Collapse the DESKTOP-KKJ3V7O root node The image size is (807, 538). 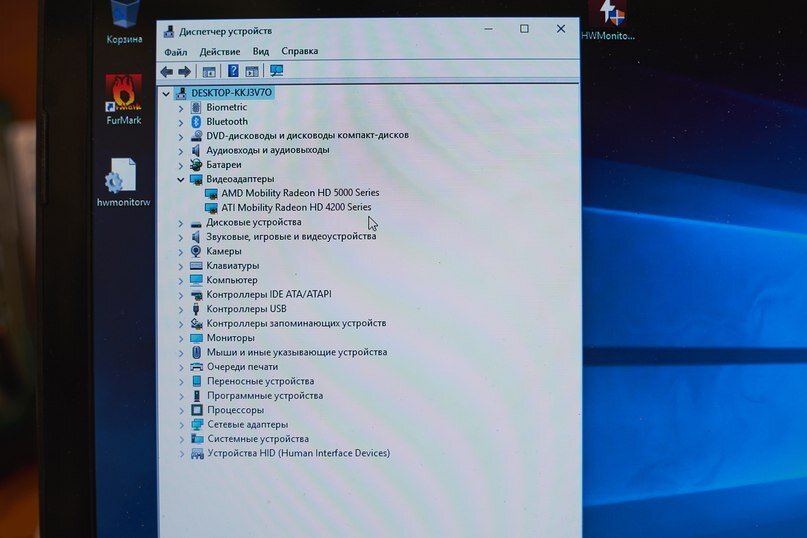[166, 94]
